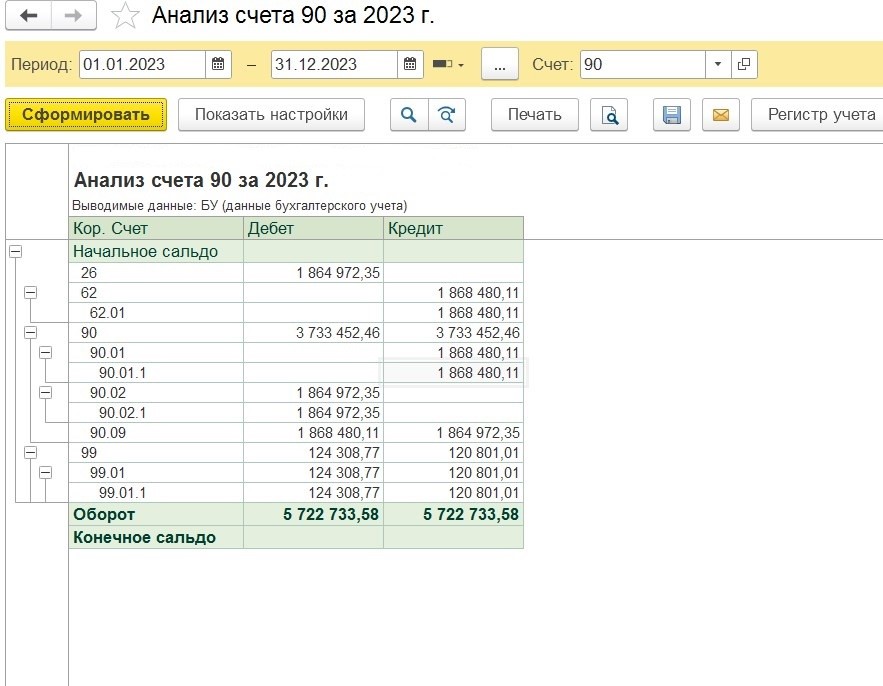Click Показать настройки button

[x=271, y=115]
